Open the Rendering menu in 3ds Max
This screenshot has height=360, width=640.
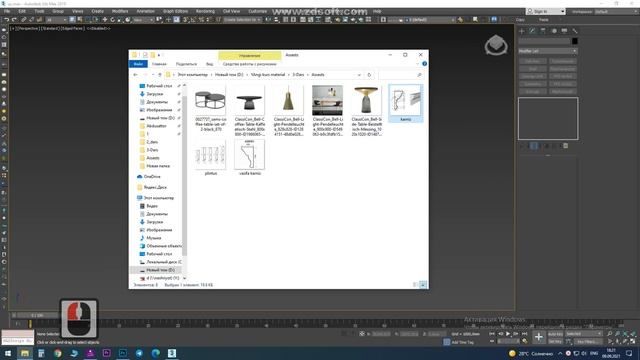click(205, 11)
